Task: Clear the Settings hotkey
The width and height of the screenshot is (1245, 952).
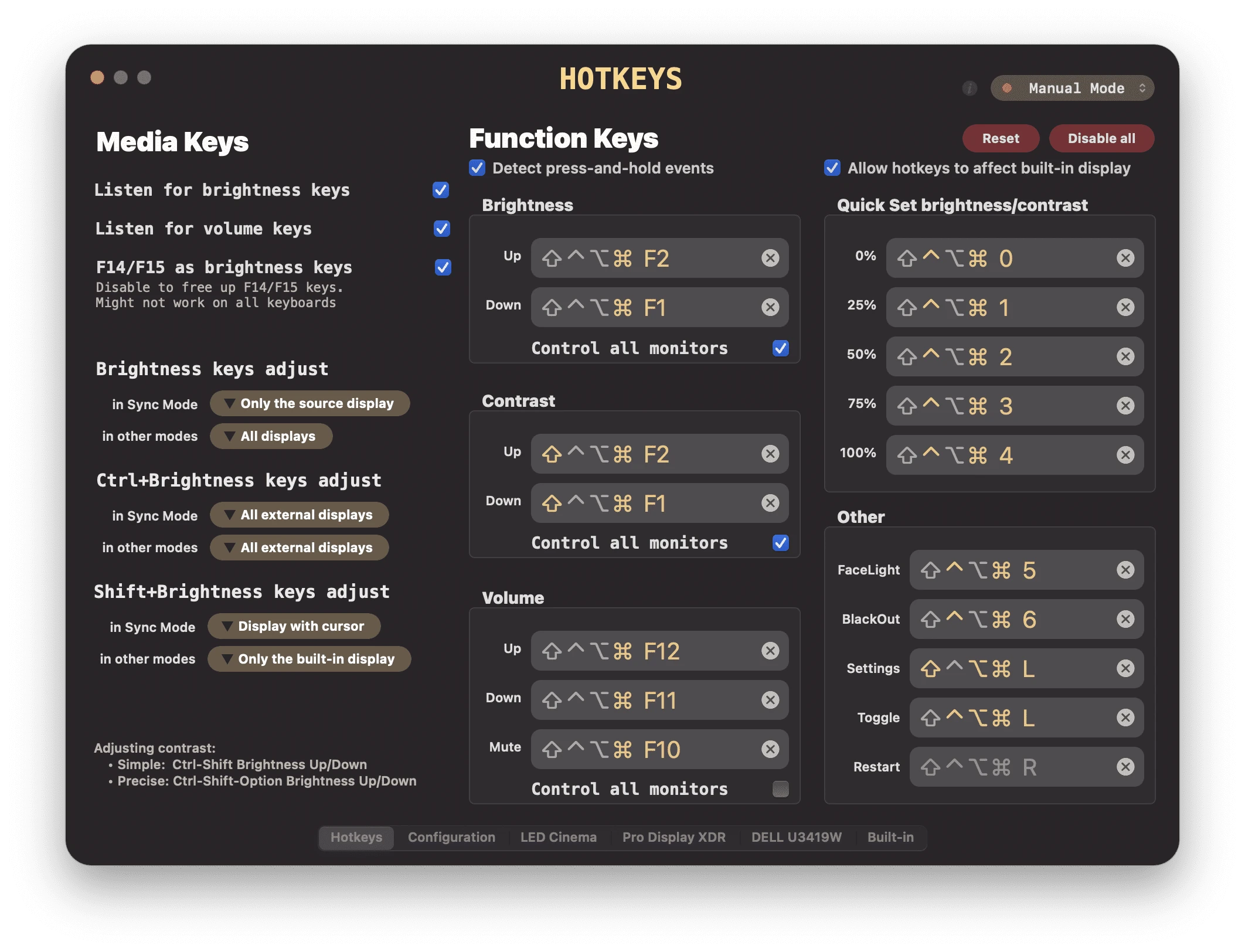Action: [x=1125, y=668]
